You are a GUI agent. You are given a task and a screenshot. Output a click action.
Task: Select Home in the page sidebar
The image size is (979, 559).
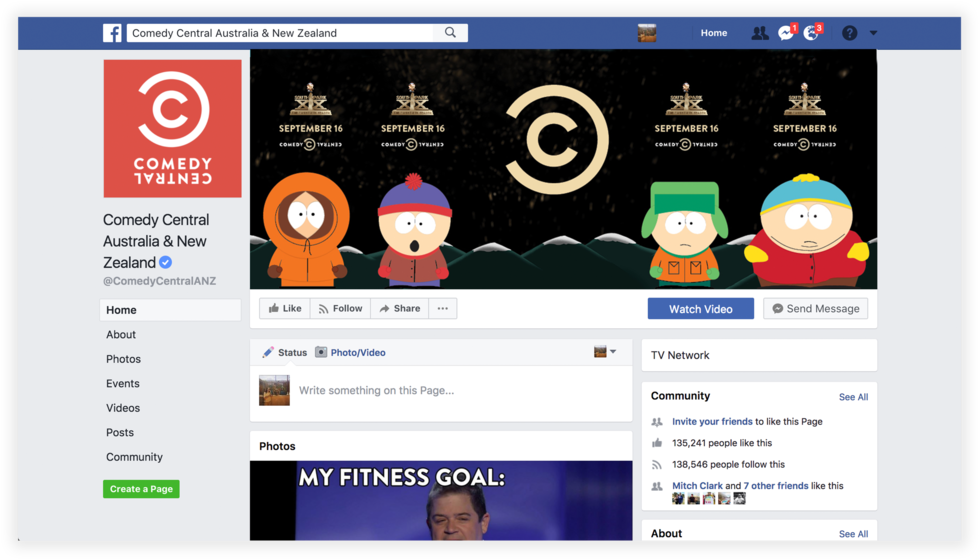(x=170, y=310)
